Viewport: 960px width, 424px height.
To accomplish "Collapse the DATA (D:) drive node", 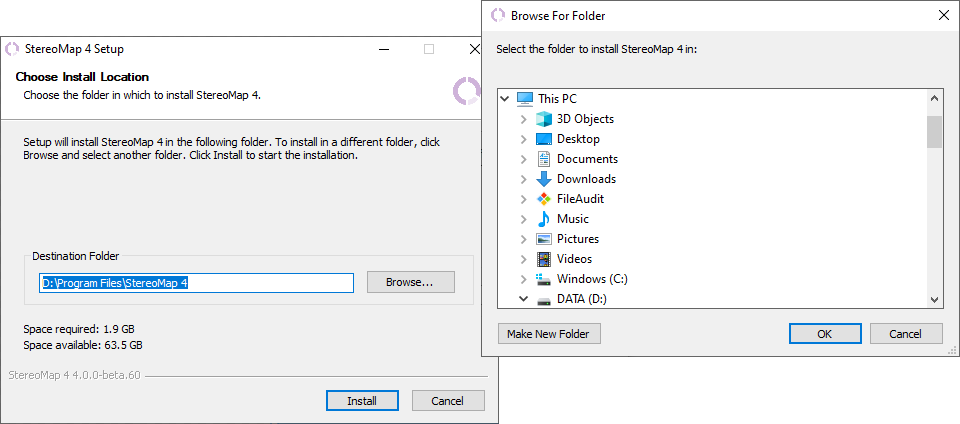I will pyautogui.click(x=523, y=299).
